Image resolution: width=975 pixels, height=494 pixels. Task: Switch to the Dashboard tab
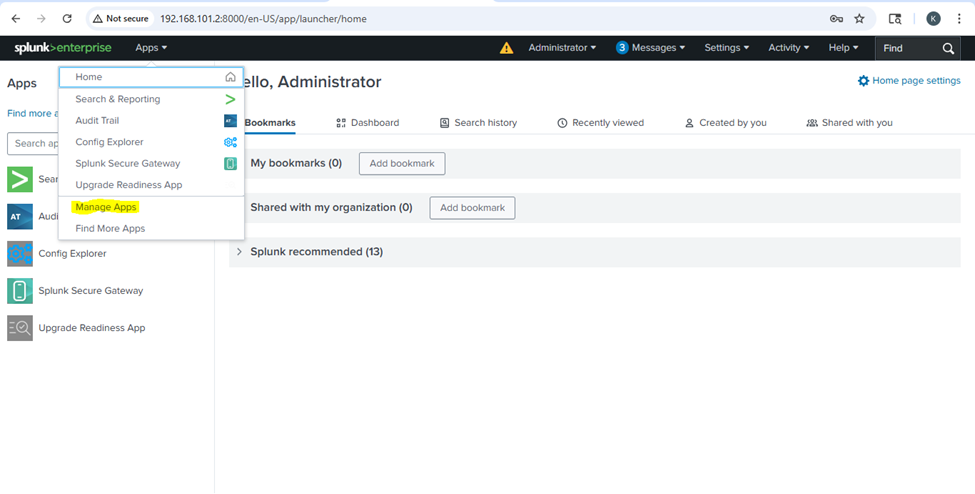[x=367, y=123]
